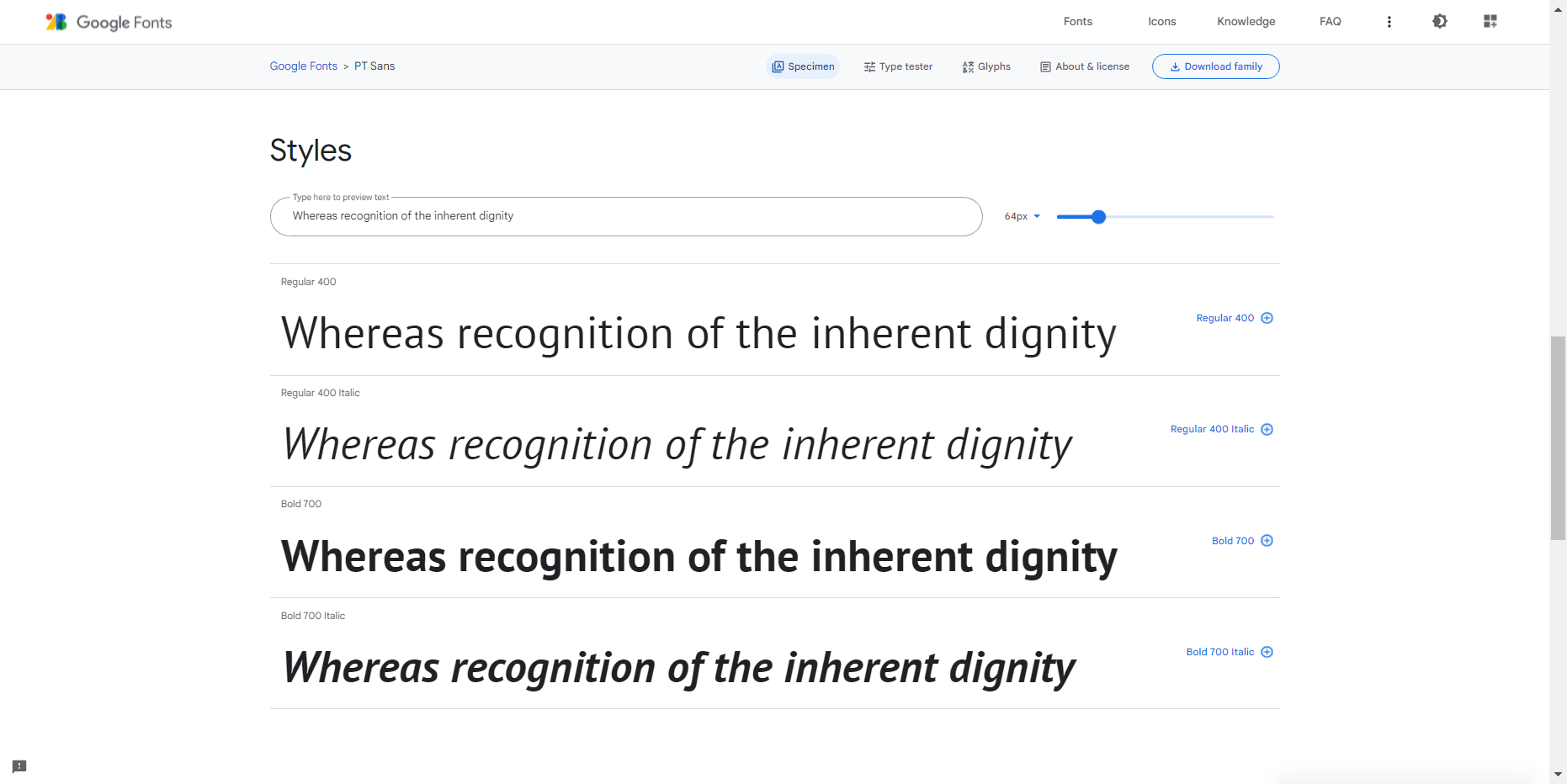This screenshot has height=784, width=1567.
Task: Switch to the Glyphs tab
Action: click(x=986, y=66)
